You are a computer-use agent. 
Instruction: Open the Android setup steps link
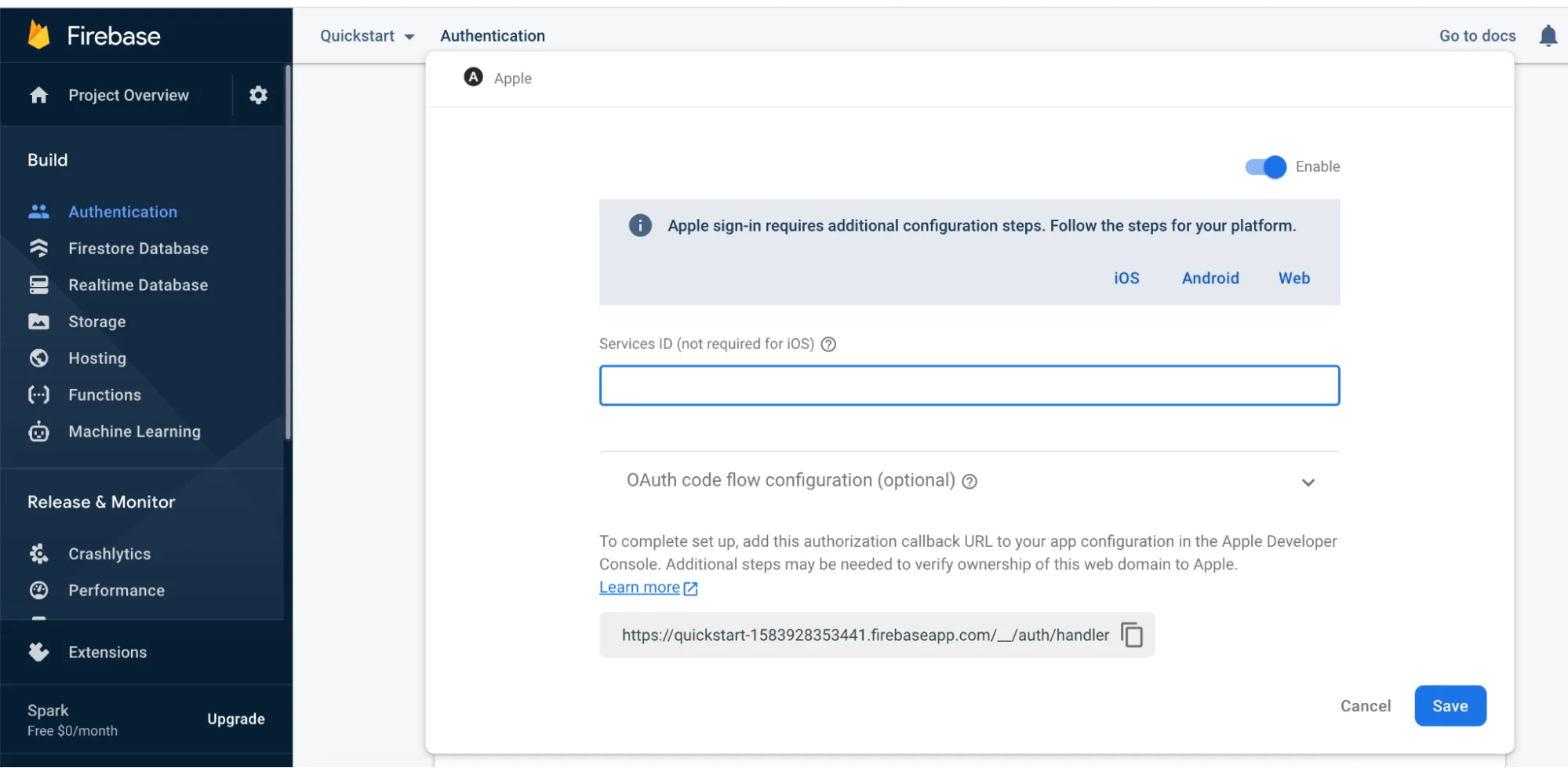[x=1210, y=278]
